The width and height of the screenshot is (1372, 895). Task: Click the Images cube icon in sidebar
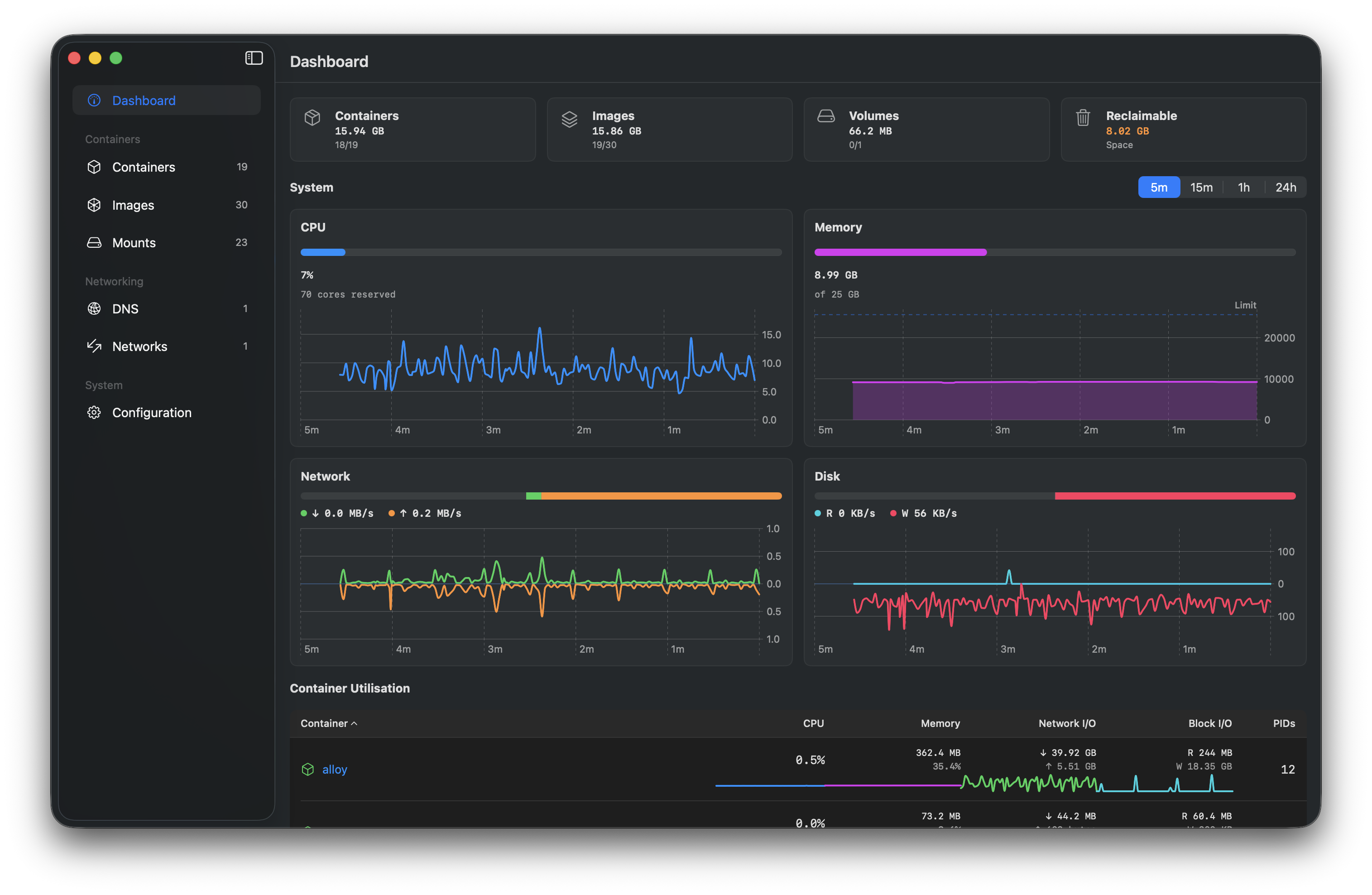click(x=94, y=205)
